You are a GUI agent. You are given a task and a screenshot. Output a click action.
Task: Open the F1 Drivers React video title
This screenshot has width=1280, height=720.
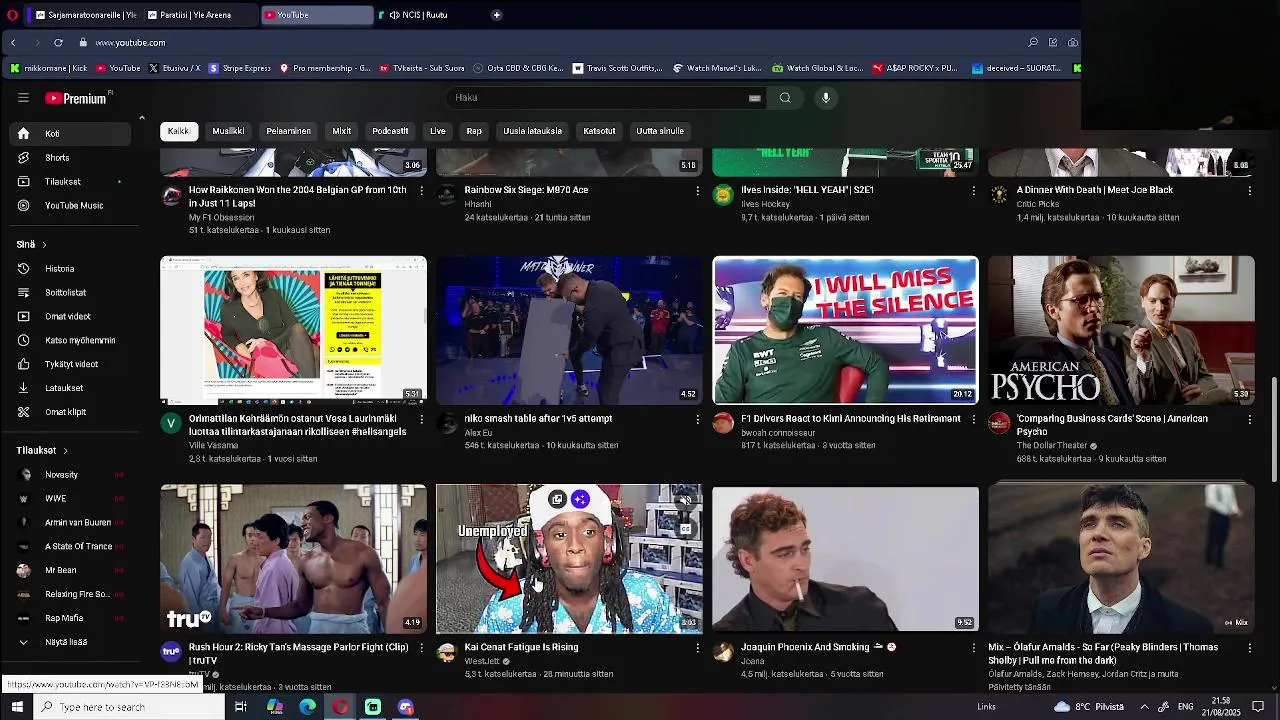click(851, 419)
